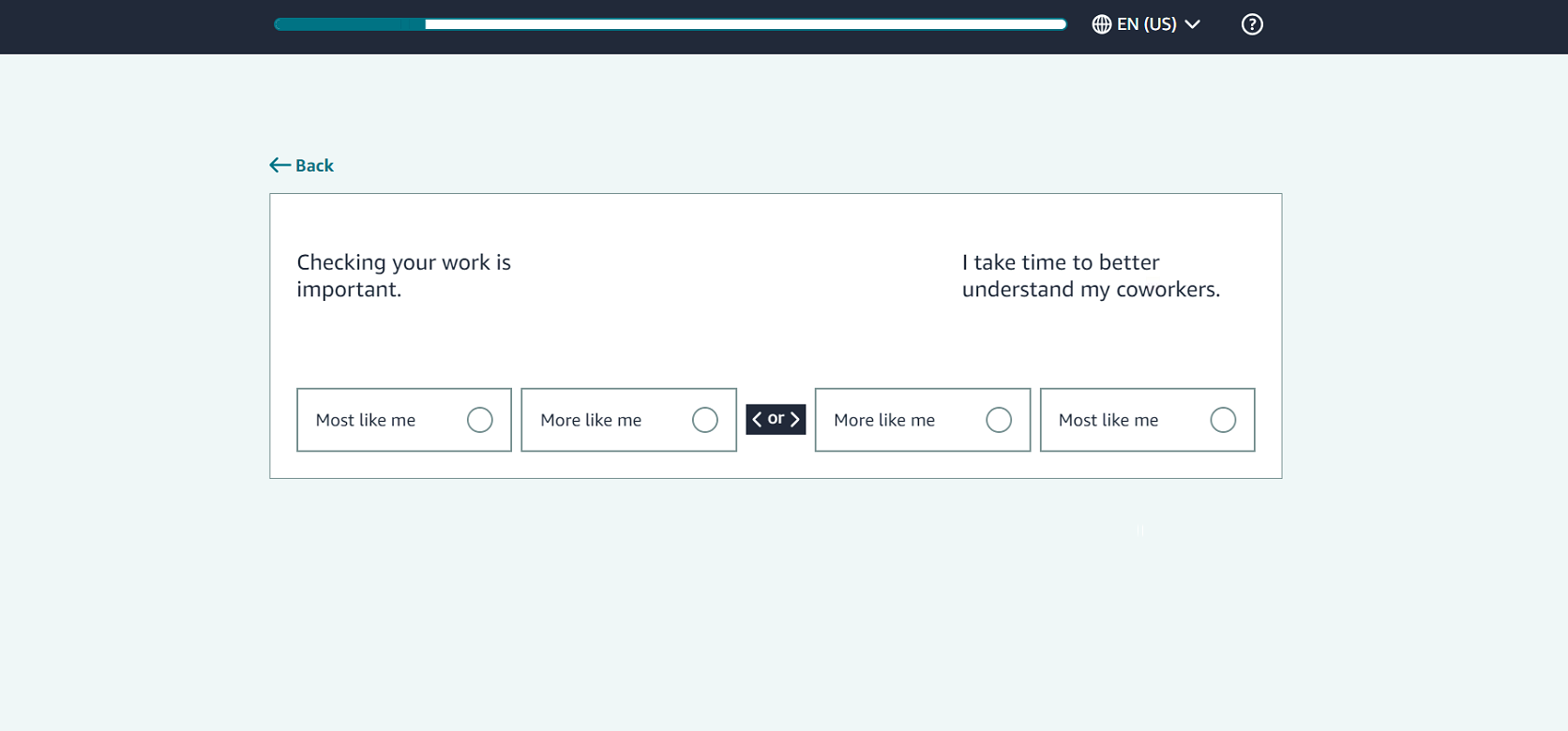Click the globe language icon

click(1102, 24)
